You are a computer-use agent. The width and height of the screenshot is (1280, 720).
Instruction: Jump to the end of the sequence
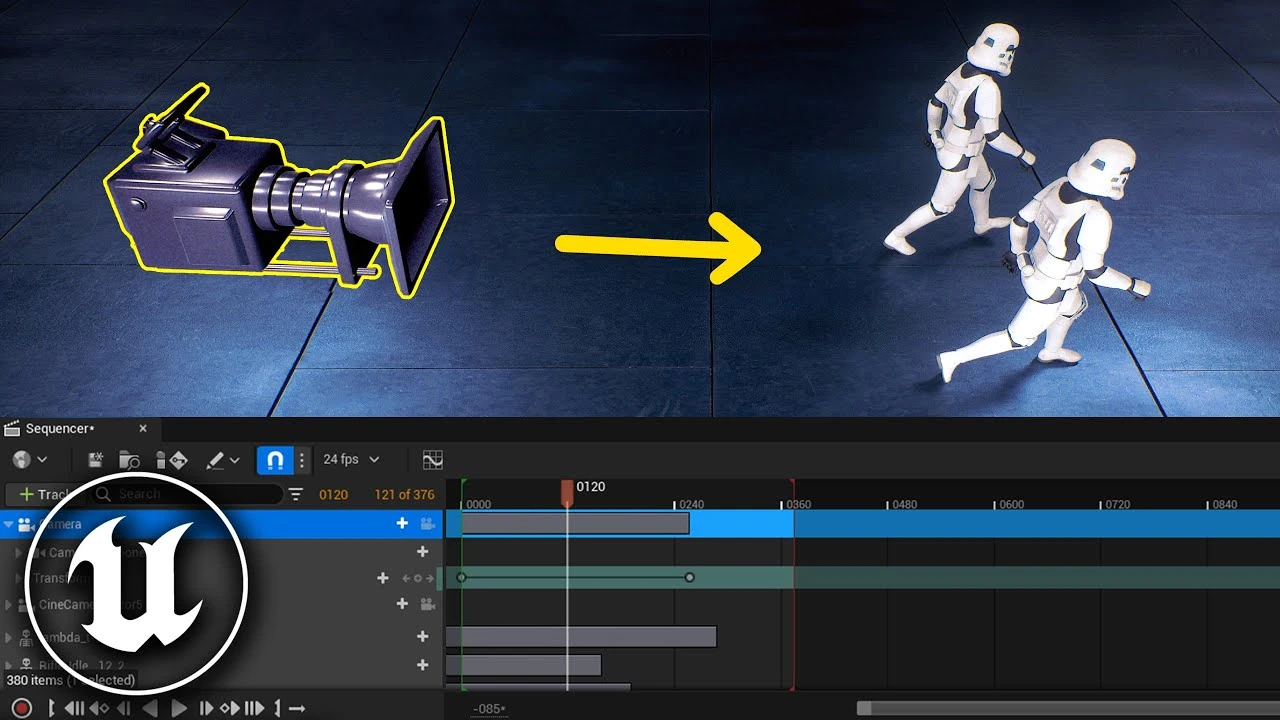pyautogui.click(x=254, y=708)
